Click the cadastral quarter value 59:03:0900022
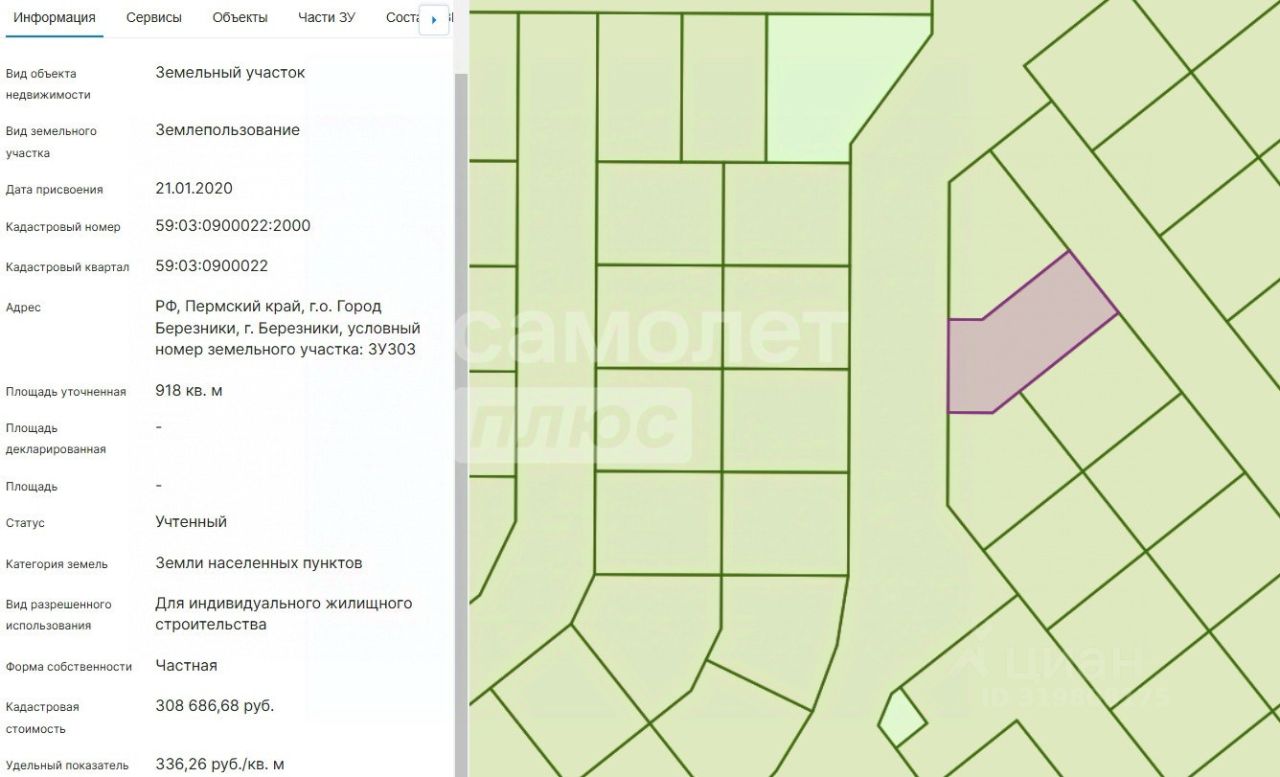Screen dimensions: 1280x777 [211, 266]
